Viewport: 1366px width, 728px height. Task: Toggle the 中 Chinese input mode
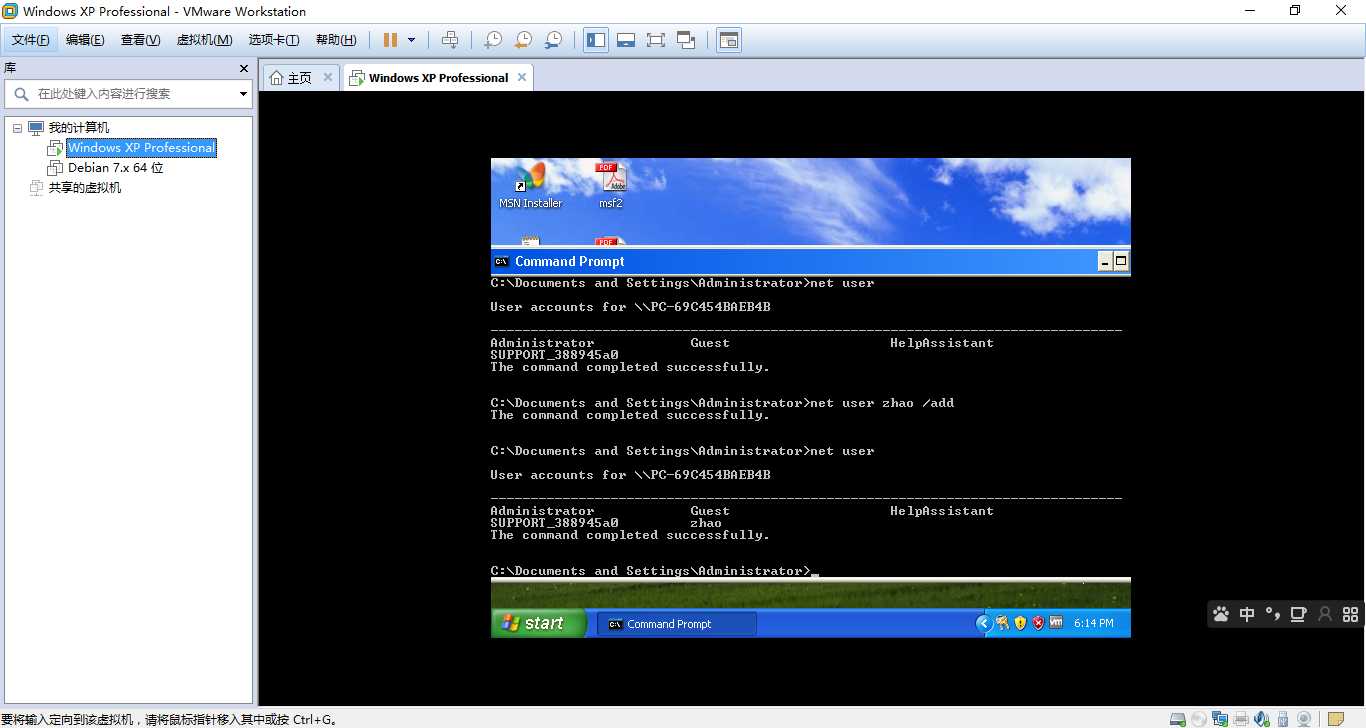coord(1247,614)
